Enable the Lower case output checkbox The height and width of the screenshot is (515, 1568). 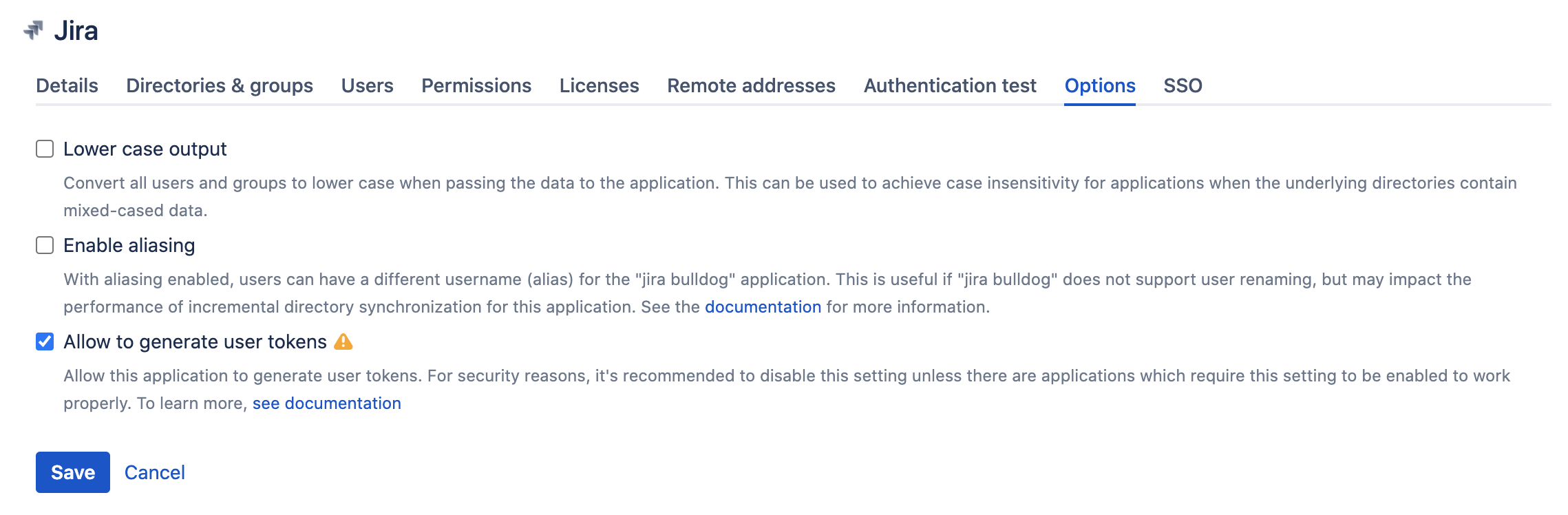click(45, 149)
